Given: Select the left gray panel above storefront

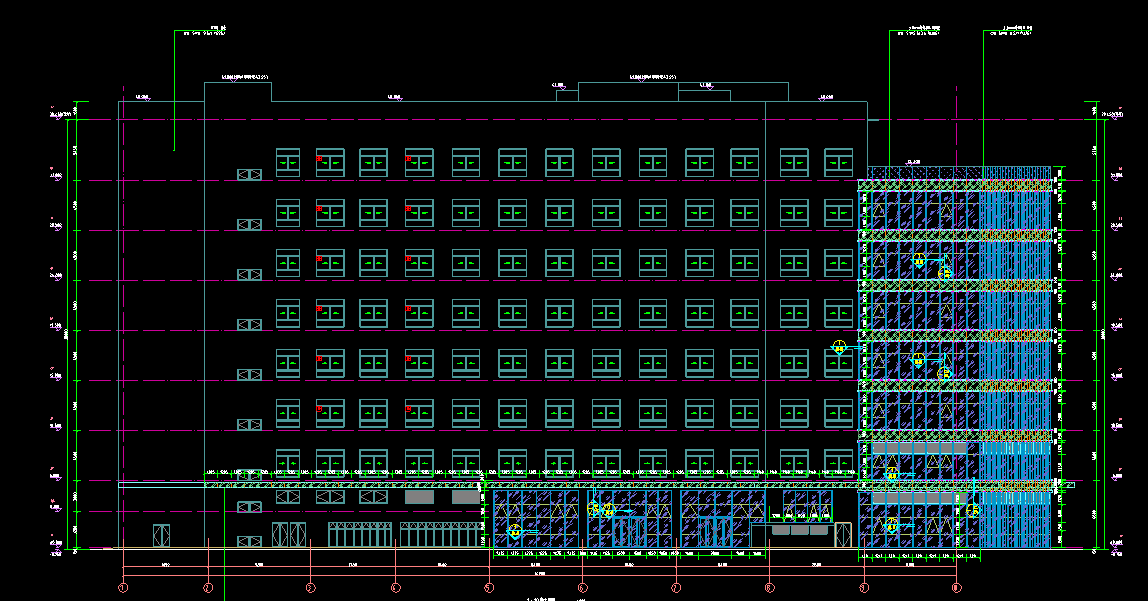Looking at the screenshot, I should click(419, 497).
